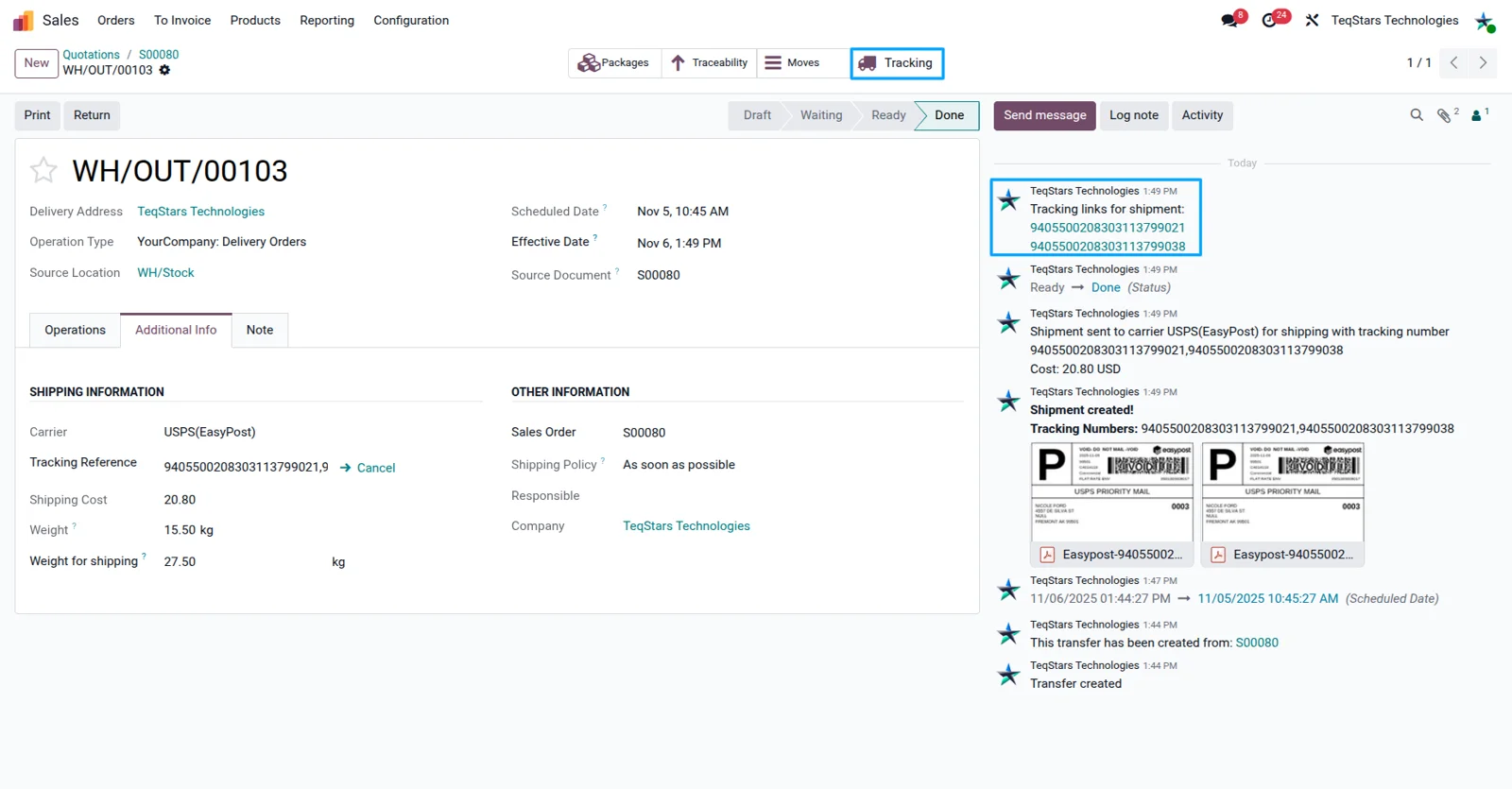Cancel the shipment tracking link
1512x789 pixels.
point(368,468)
